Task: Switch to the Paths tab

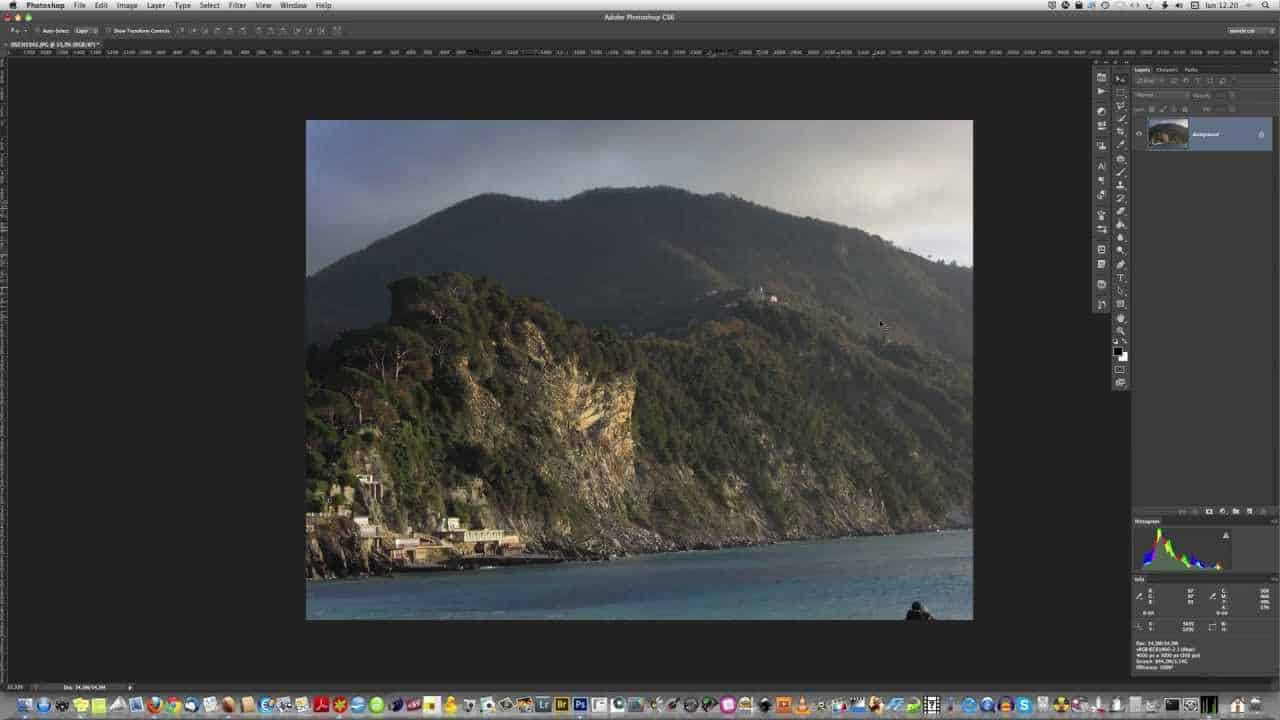Action: 1190,69
